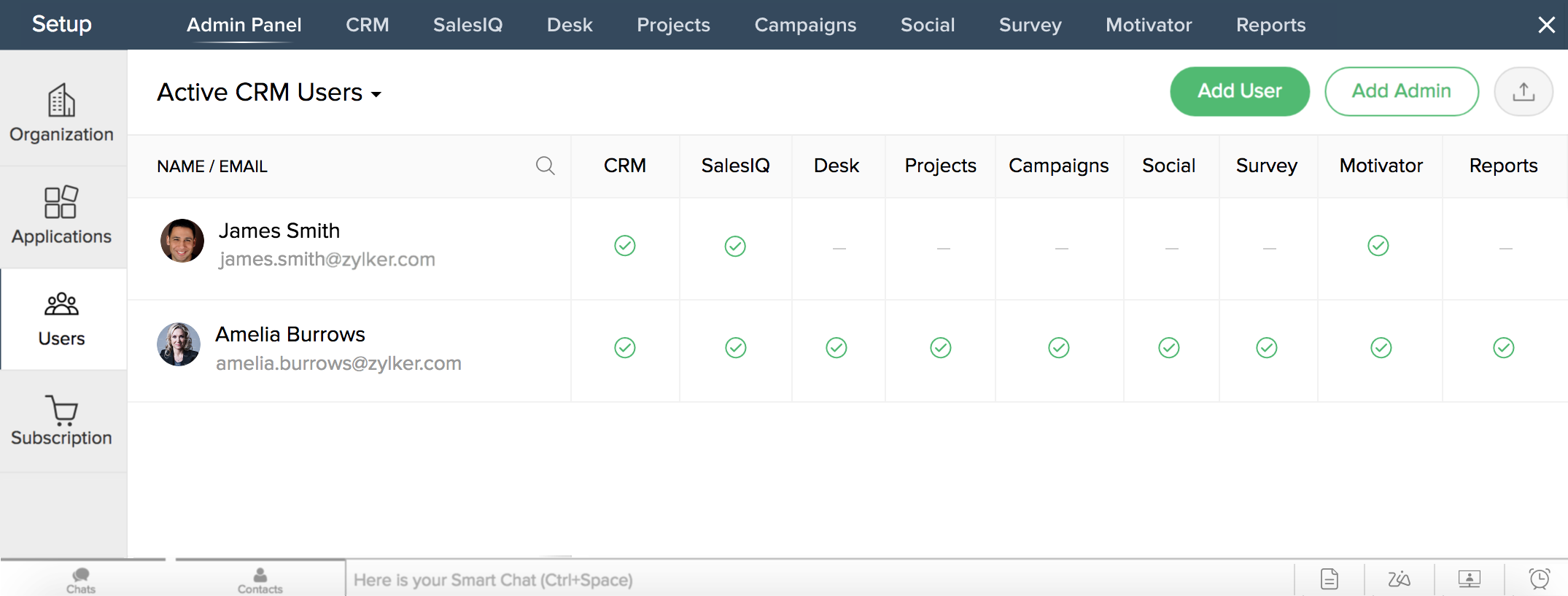1568x596 pixels.
Task: Switch to the CRM top tab
Action: click(x=368, y=25)
